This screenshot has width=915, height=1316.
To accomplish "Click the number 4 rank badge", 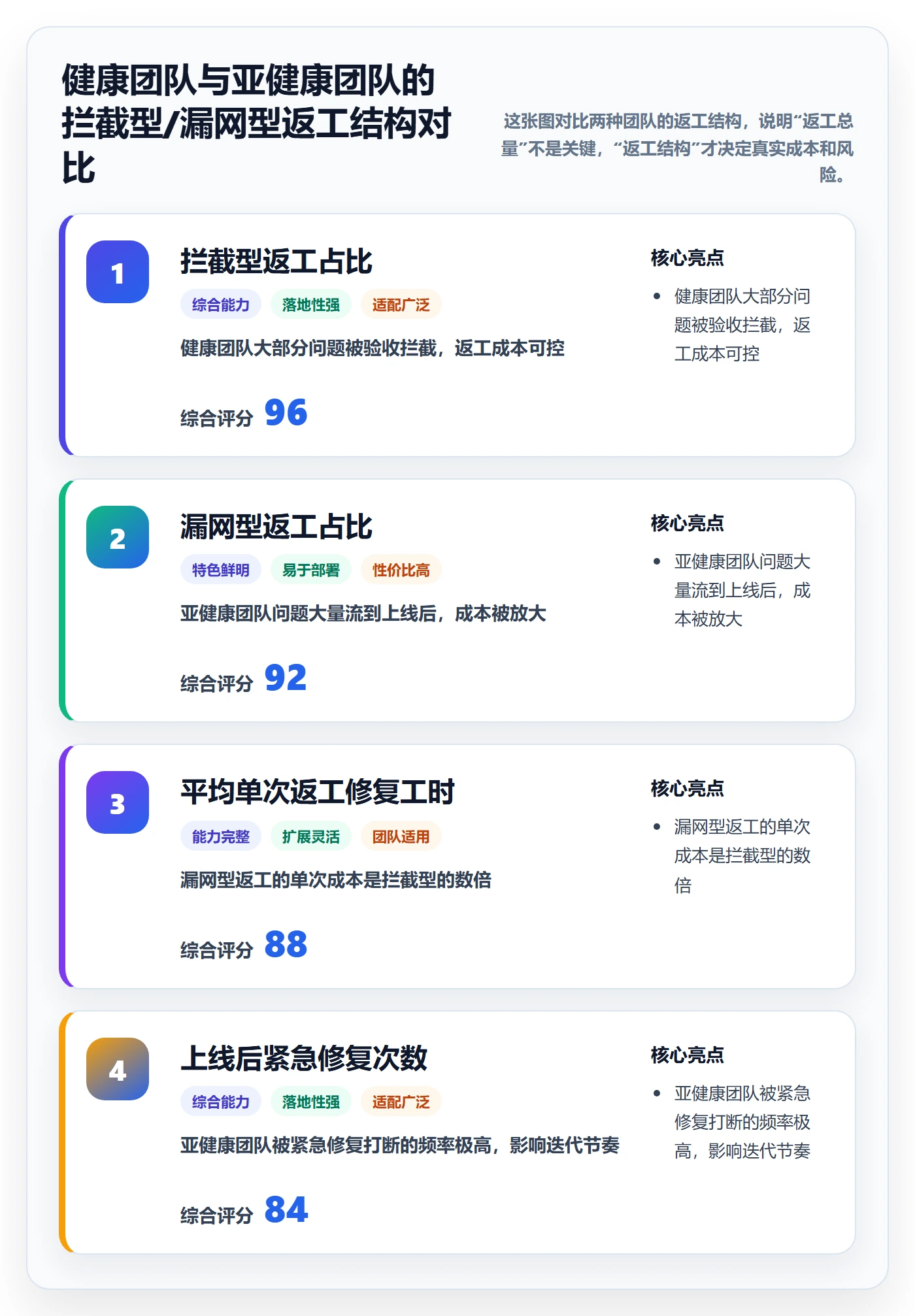I will 118,1069.
